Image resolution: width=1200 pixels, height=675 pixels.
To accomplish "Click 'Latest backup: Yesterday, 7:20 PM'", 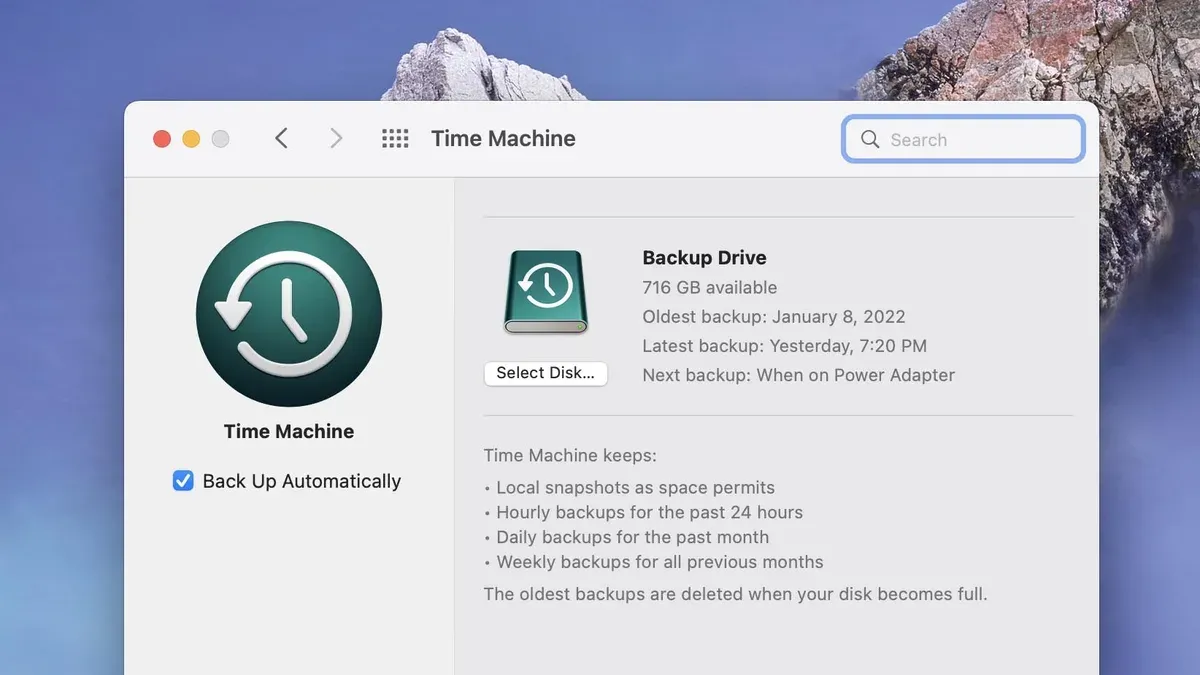I will (x=784, y=346).
